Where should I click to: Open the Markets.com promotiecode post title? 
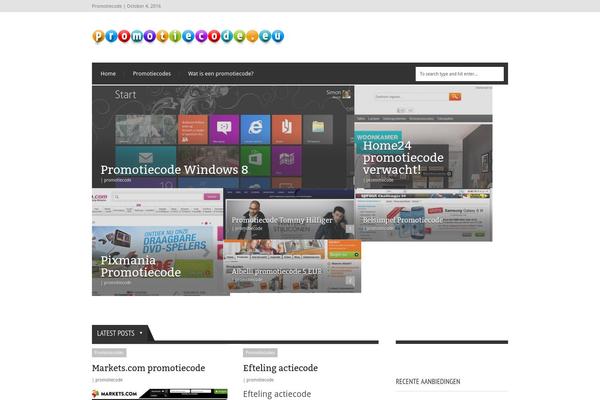pos(148,368)
